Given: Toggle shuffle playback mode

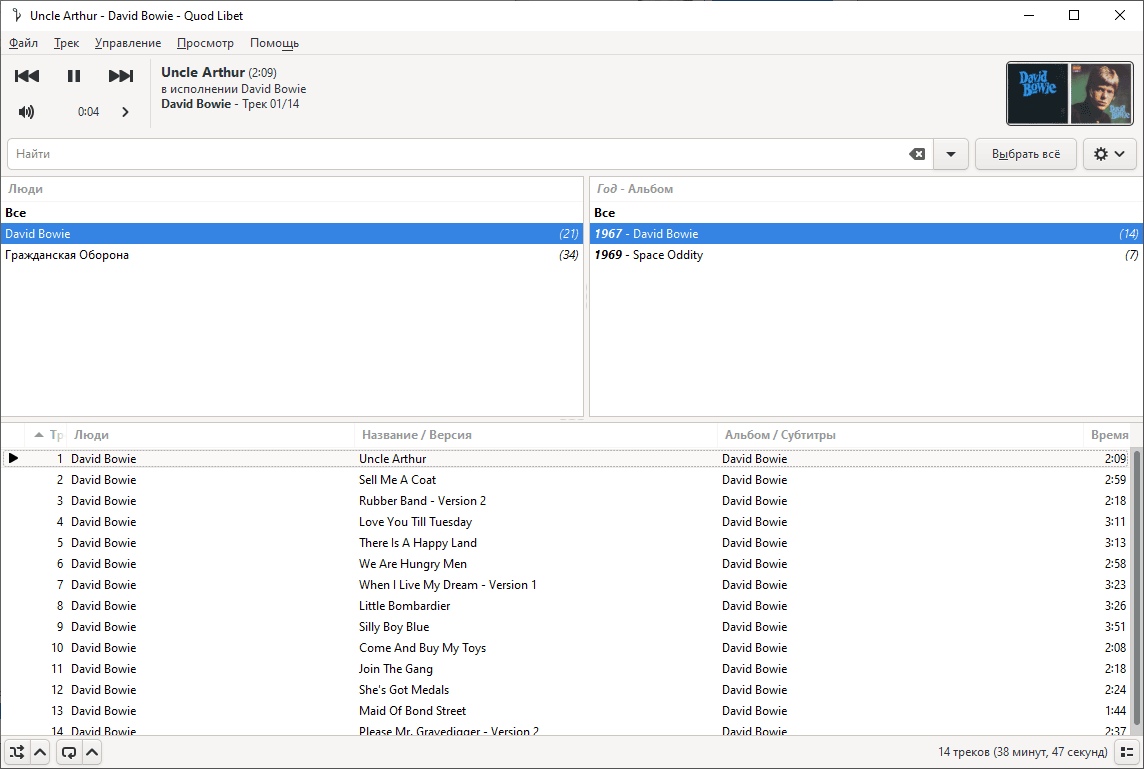Looking at the screenshot, I should pos(16,752).
